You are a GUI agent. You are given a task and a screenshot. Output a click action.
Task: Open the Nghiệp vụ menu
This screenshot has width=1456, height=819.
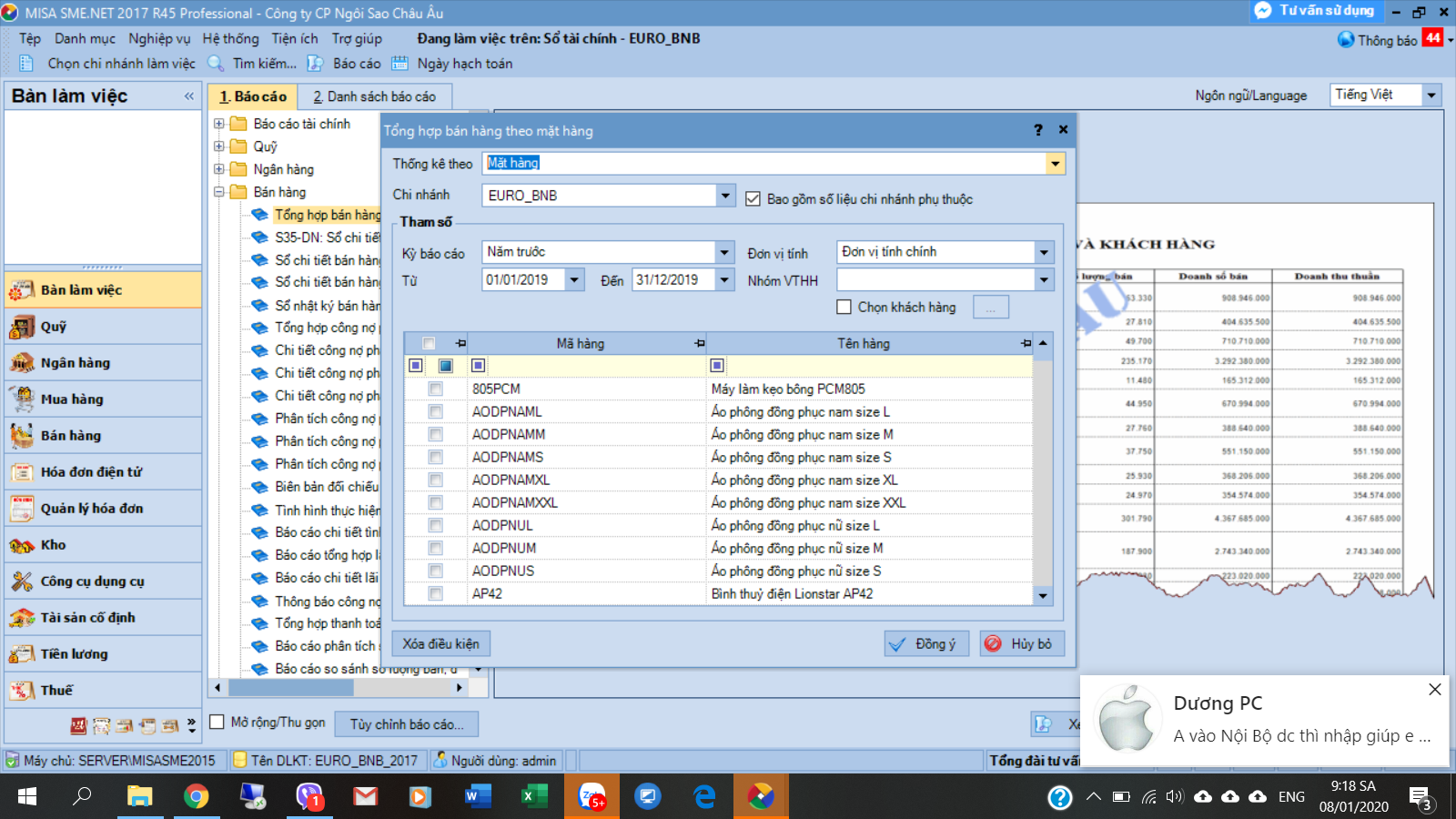pyautogui.click(x=159, y=38)
